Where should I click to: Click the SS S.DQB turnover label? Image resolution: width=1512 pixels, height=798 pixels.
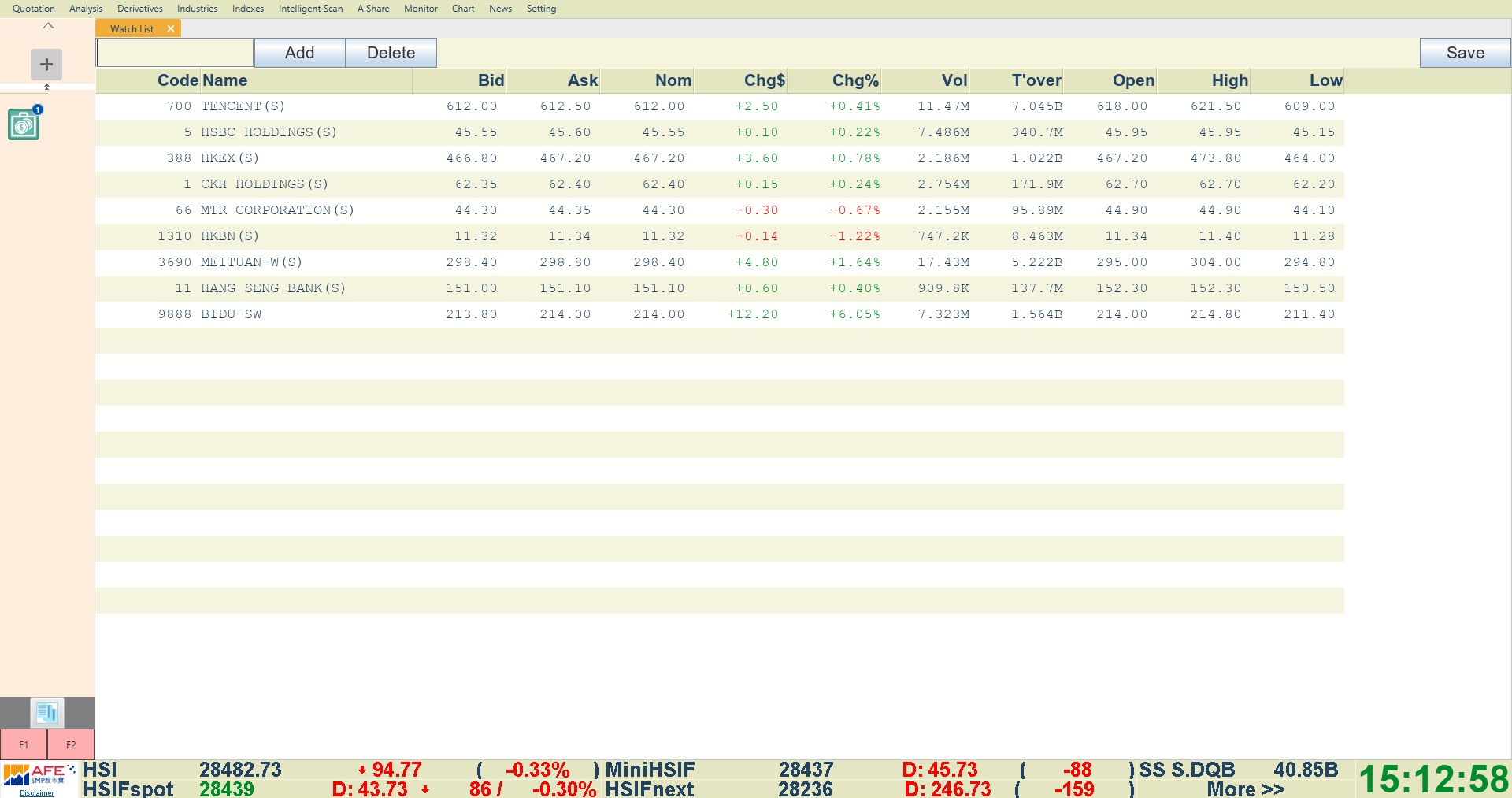(1187, 770)
